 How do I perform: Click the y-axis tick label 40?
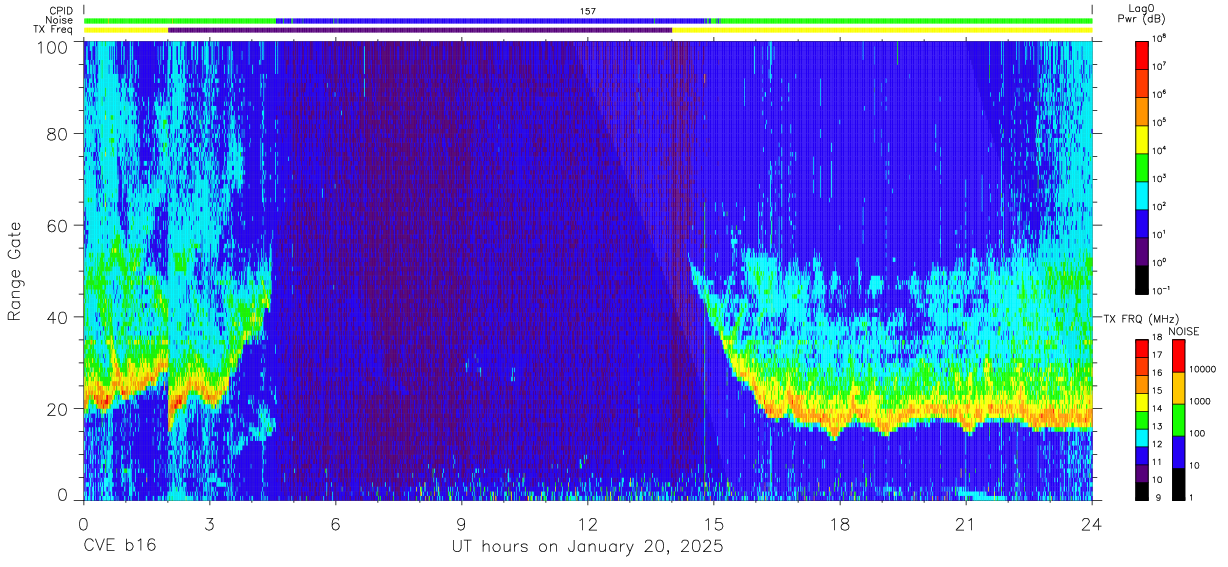pos(59,317)
